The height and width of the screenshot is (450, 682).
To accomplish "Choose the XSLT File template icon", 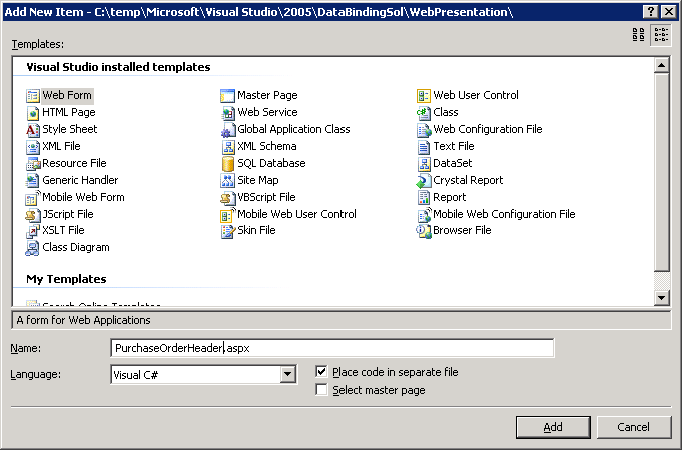I will pos(33,231).
